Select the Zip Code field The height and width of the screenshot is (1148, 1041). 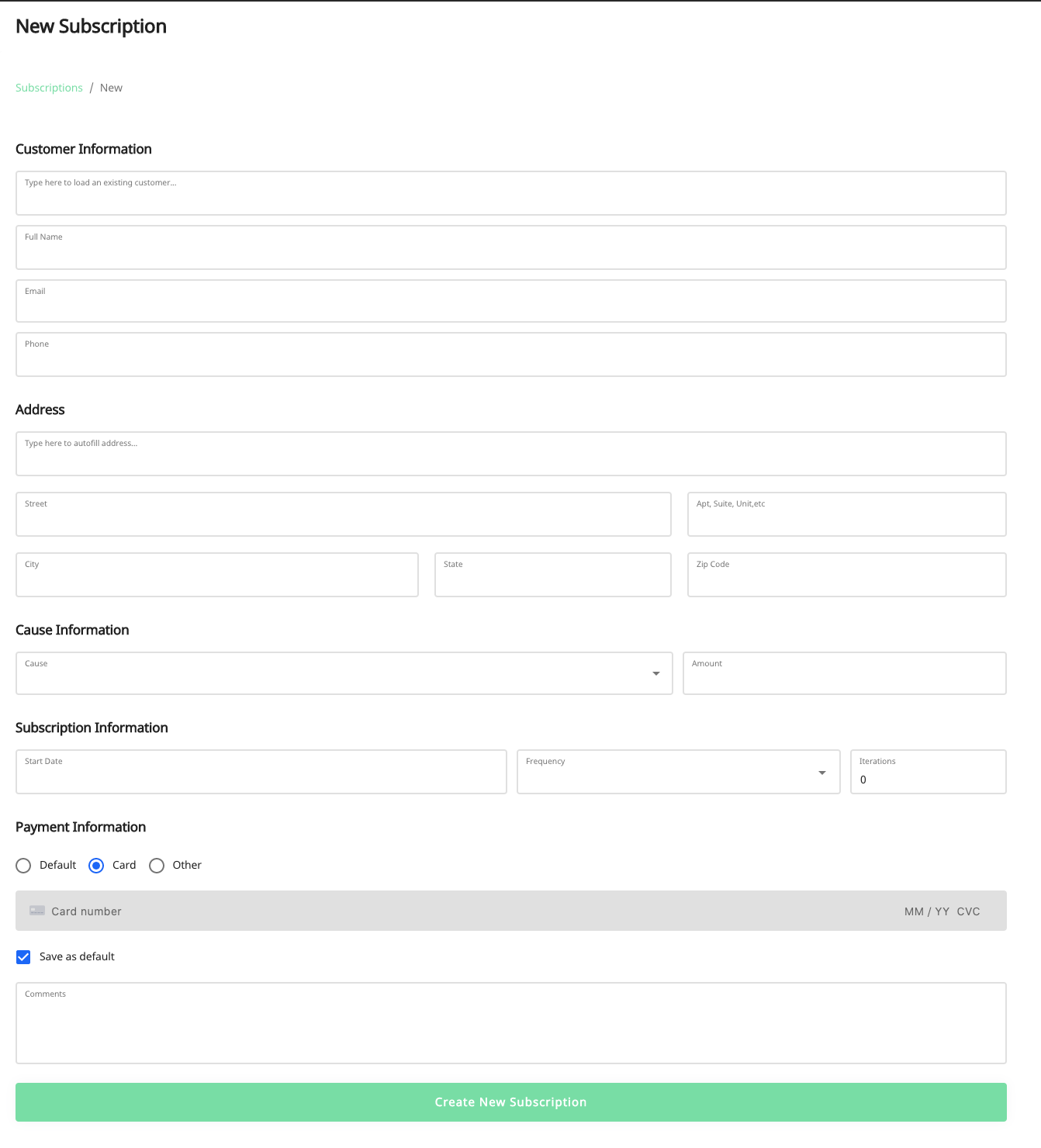pos(847,575)
